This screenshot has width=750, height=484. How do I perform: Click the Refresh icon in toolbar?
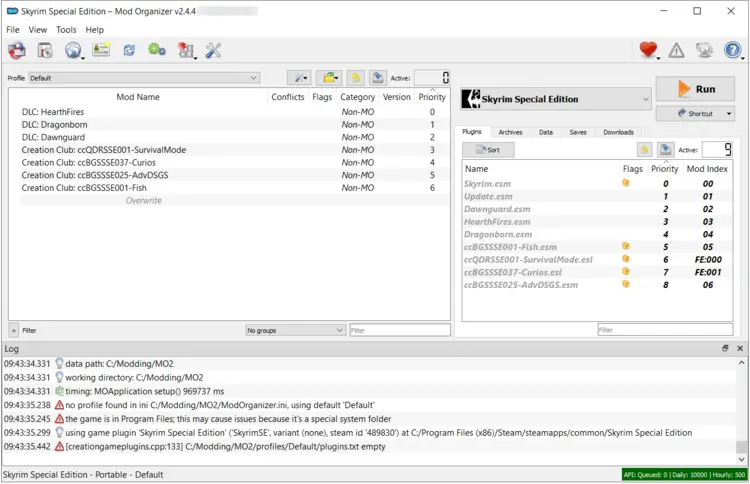[130, 50]
